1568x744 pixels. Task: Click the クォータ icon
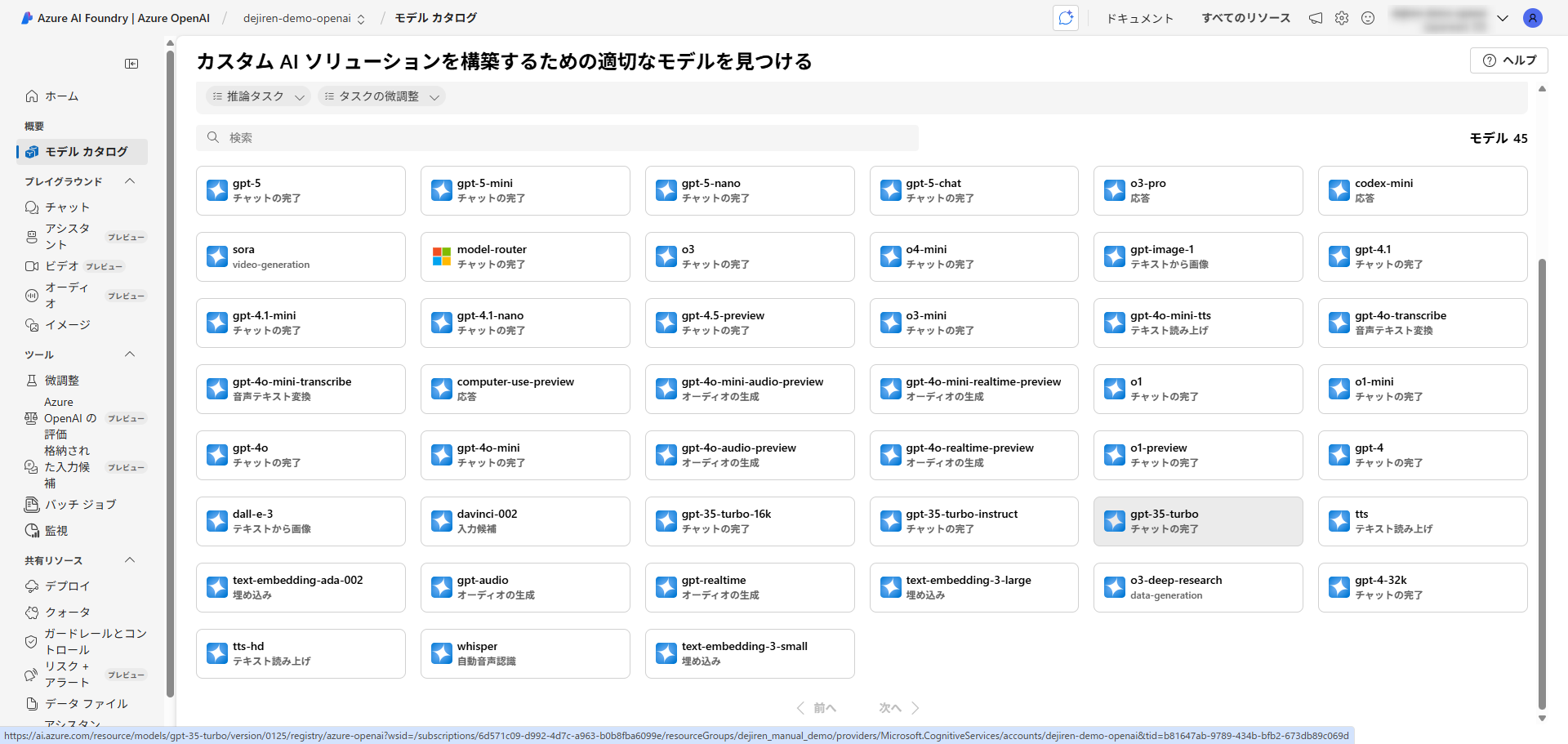32,613
